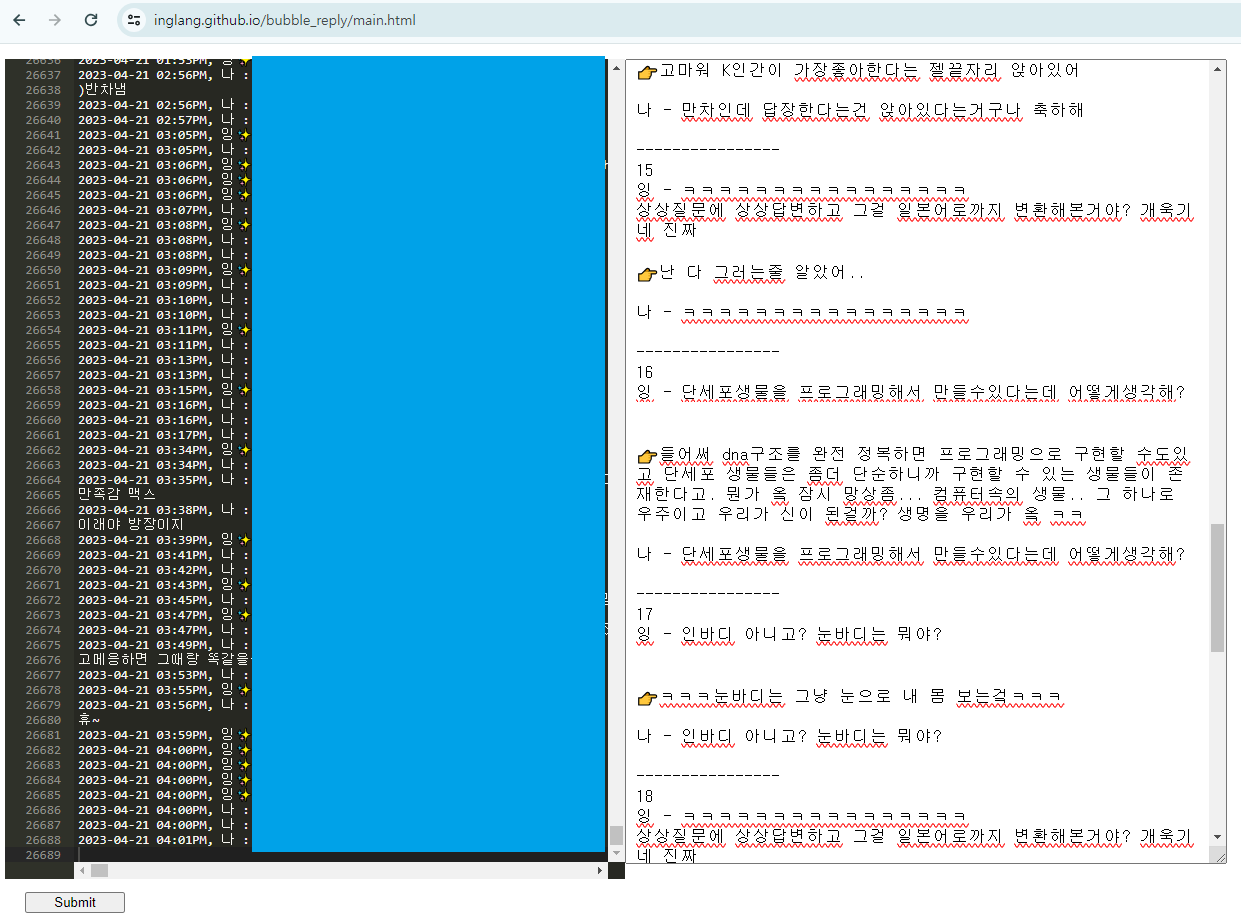Click the "03:38PM" timestamp on line 26666
The image size is (1241, 919).
point(182,510)
